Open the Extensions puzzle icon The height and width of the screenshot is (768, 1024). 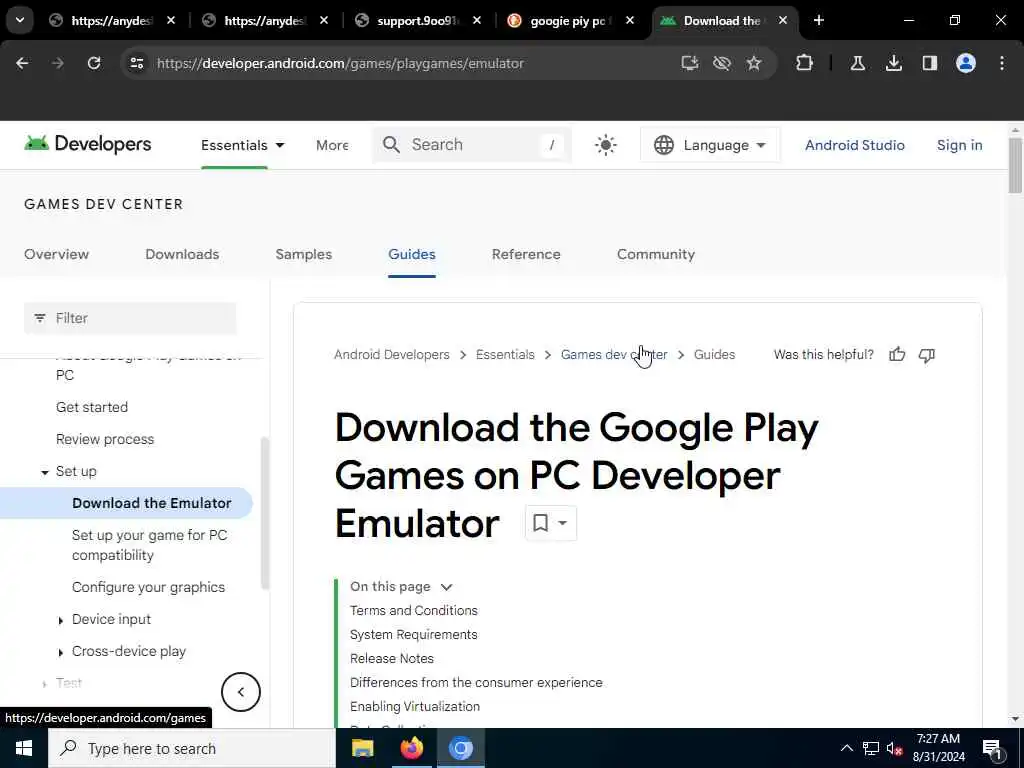tap(805, 63)
